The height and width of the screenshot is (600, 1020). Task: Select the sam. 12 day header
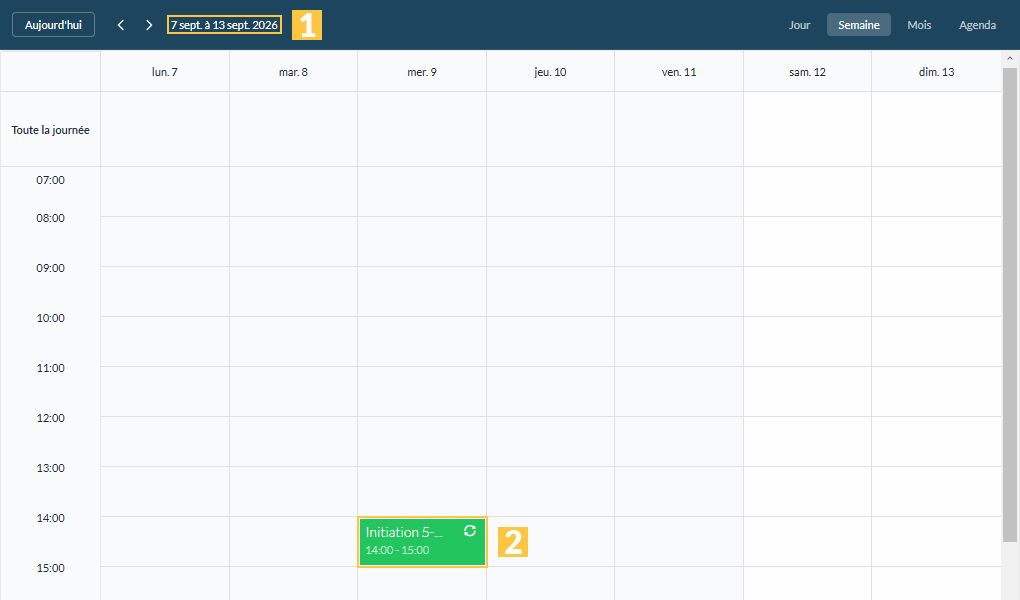coord(807,72)
